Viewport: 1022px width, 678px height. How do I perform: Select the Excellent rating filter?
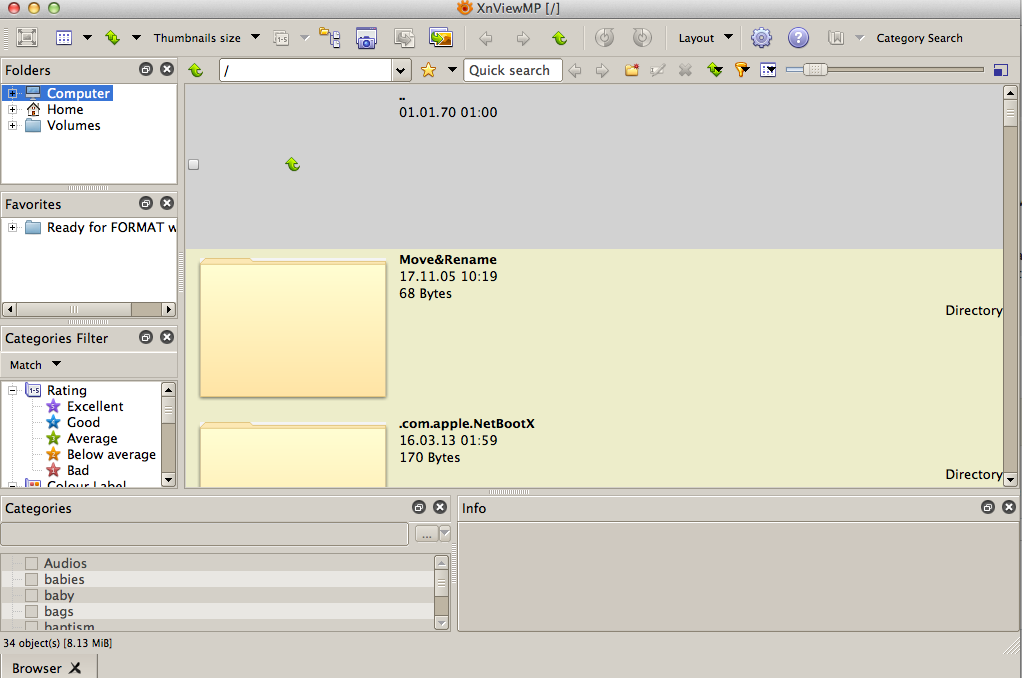click(x=95, y=407)
